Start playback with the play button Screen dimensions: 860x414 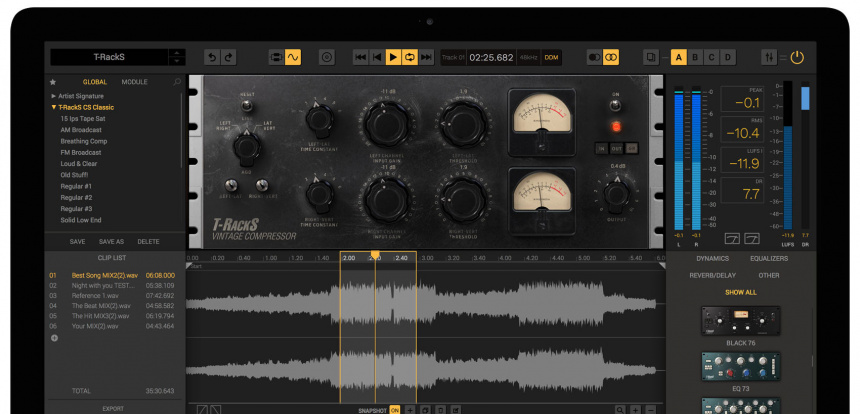393,57
